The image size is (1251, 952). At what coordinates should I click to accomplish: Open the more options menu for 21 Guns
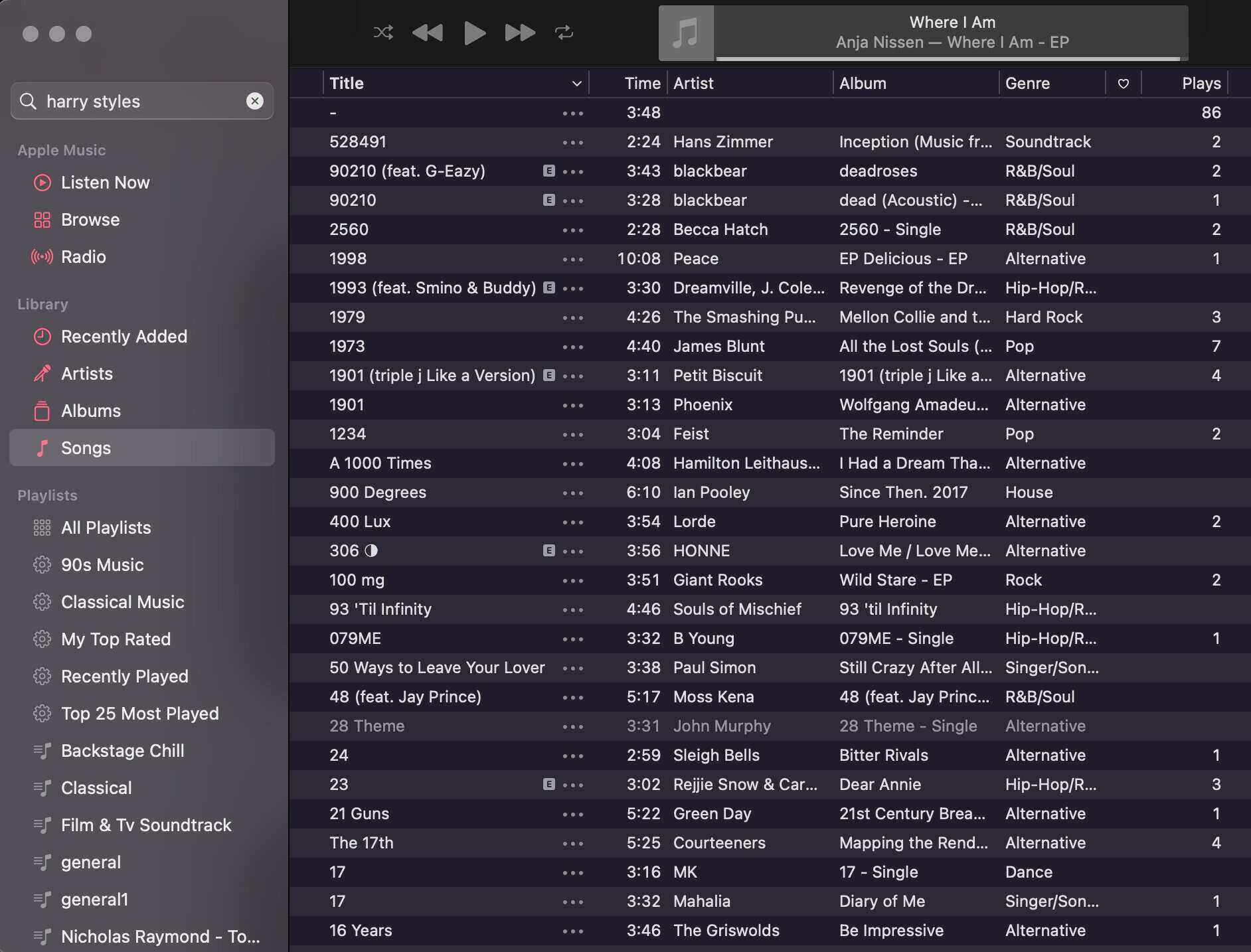pyautogui.click(x=572, y=813)
